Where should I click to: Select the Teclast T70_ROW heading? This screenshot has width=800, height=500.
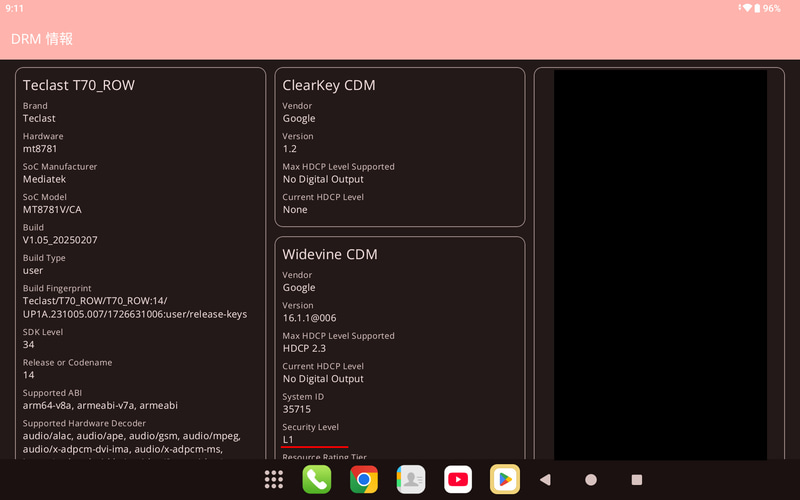click(x=79, y=85)
